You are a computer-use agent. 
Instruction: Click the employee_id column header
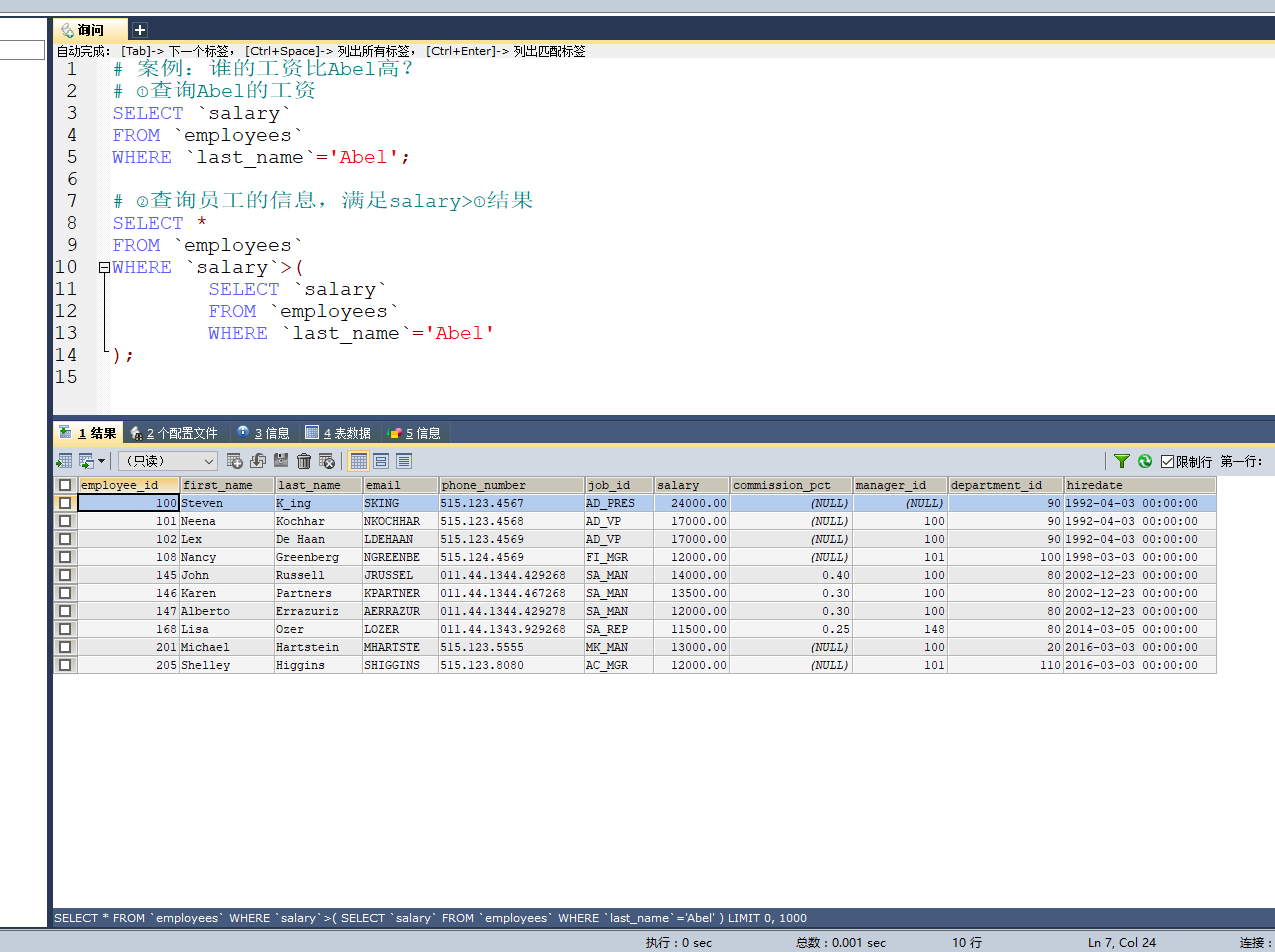click(x=128, y=485)
